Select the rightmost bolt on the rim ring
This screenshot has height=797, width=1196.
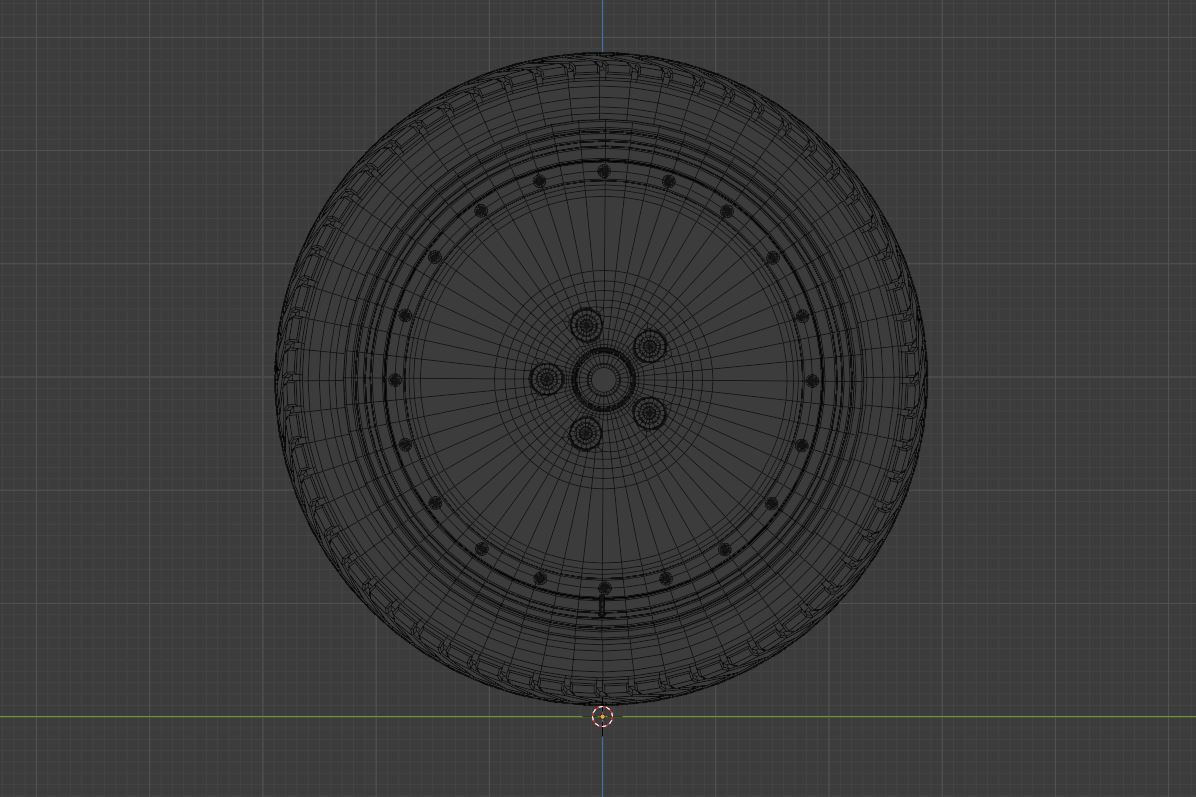[x=811, y=380]
